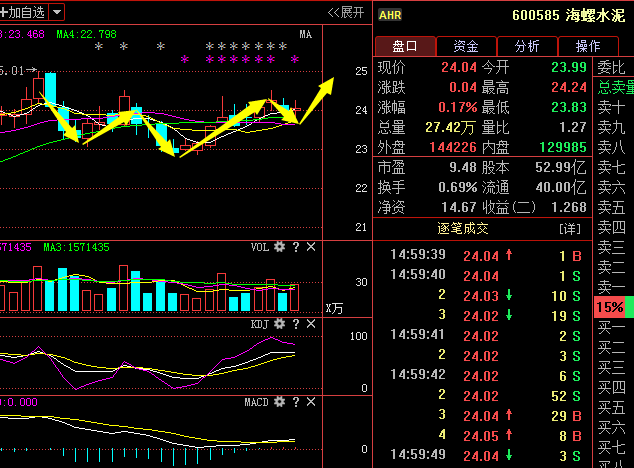Show help for the MACD indicator
Image resolution: width=634 pixels, height=468 pixels.
pos(296,402)
